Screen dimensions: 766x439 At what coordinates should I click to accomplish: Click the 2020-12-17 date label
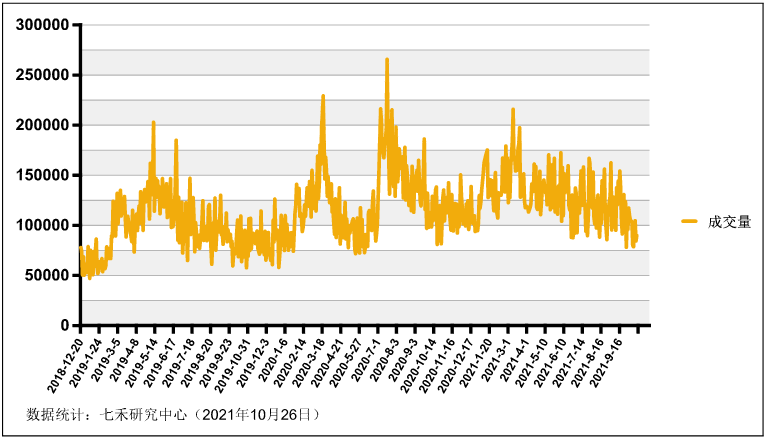[455, 364]
